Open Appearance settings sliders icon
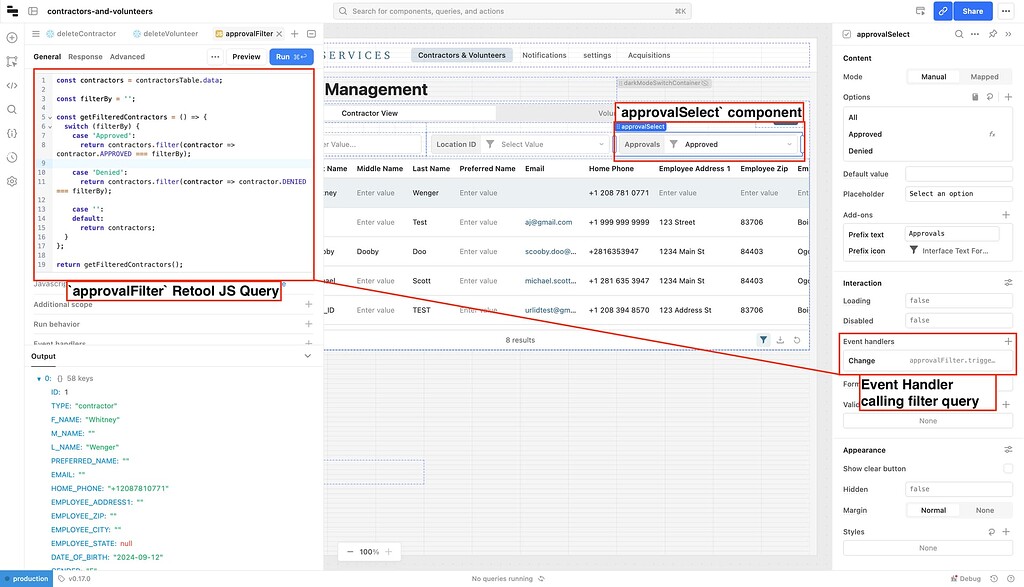The image size is (1024, 587). tap(1008, 450)
